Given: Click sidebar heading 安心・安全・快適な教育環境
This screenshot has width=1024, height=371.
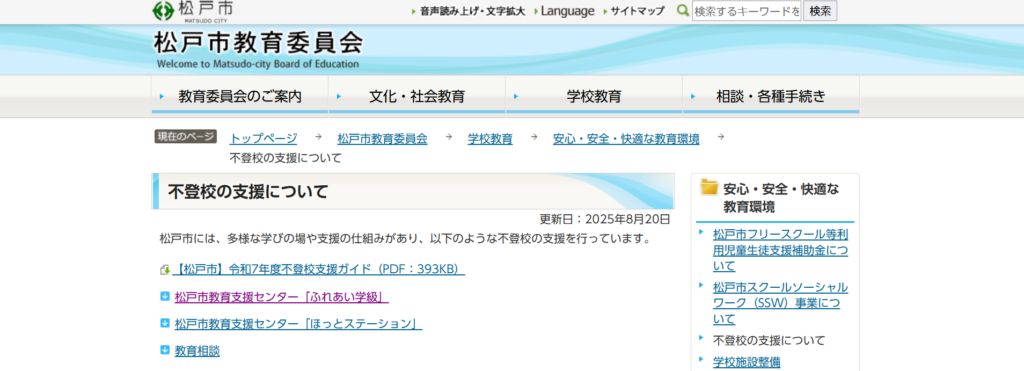Looking at the screenshot, I should click(781, 198).
